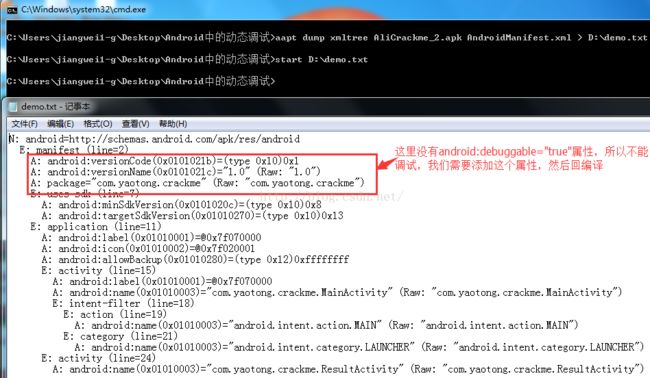The width and height of the screenshot is (650, 378).
Task: Click the empty cmd prompt line
Action: (x=141, y=81)
